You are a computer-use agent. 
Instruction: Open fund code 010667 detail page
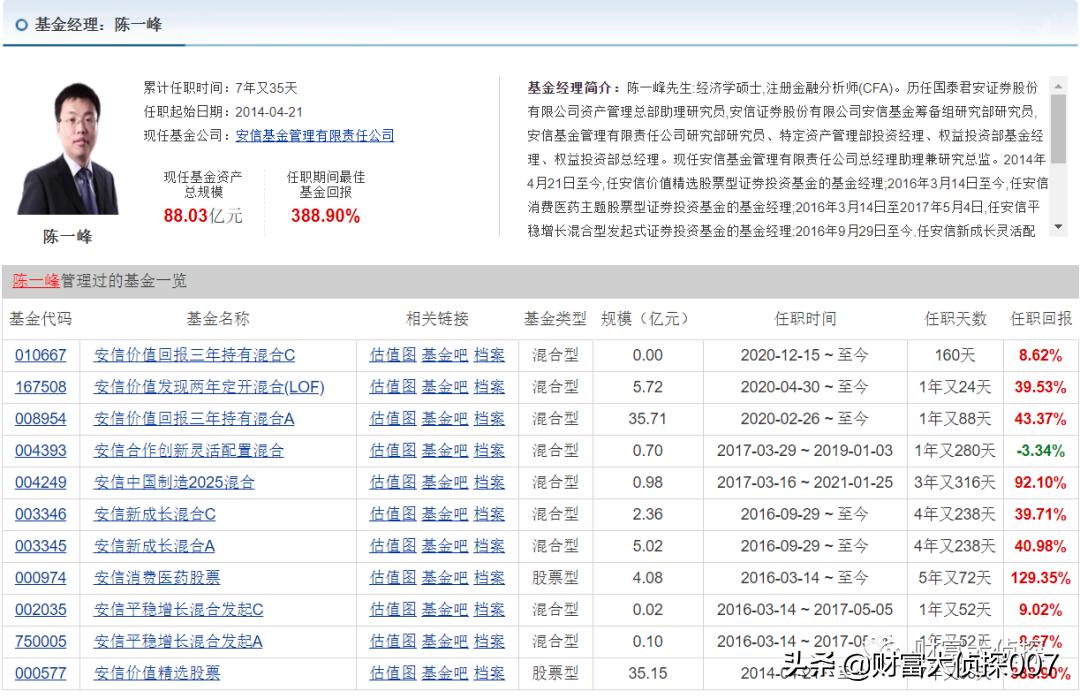point(37,355)
